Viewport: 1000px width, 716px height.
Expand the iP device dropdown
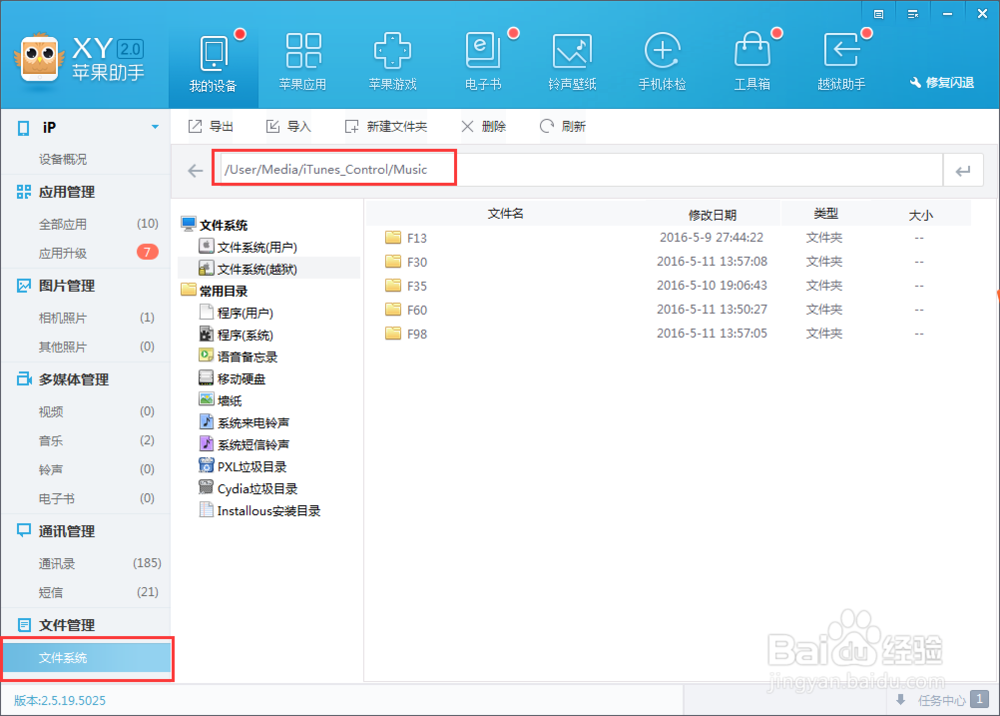[155, 127]
